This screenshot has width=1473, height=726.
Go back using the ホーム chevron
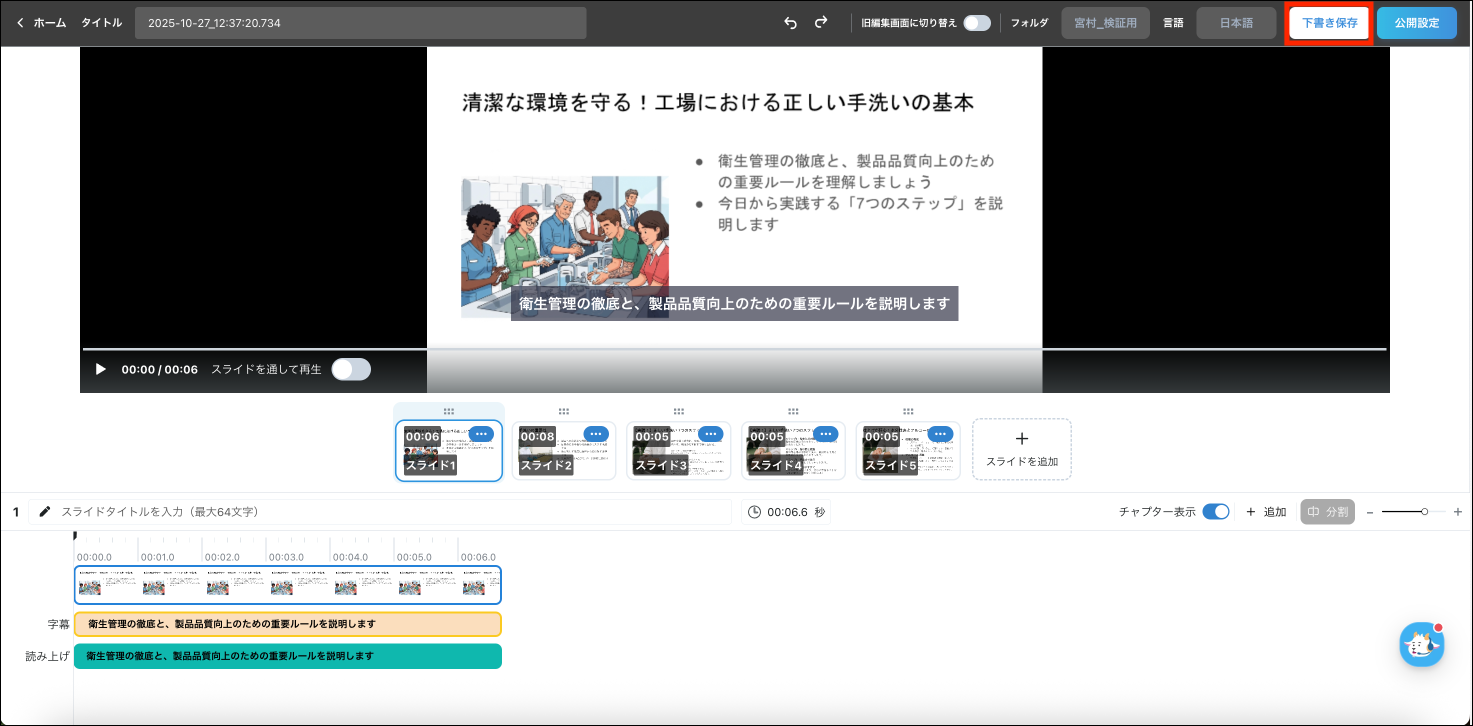click(20, 23)
